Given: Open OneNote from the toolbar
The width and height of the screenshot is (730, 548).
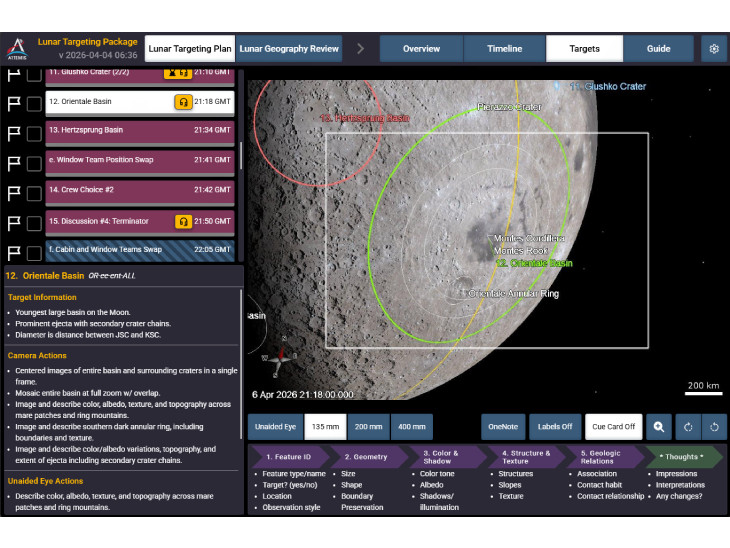Looking at the screenshot, I should point(503,427).
